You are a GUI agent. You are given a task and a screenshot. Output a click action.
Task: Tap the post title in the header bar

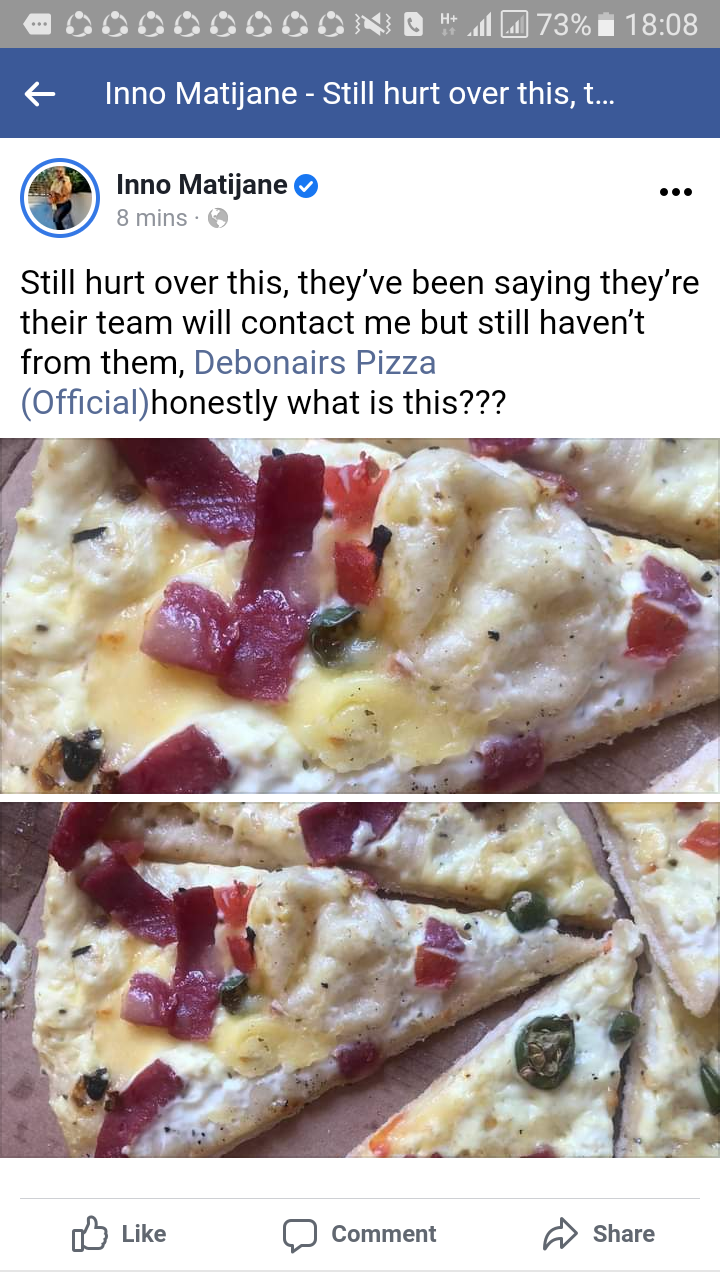point(360,94)
